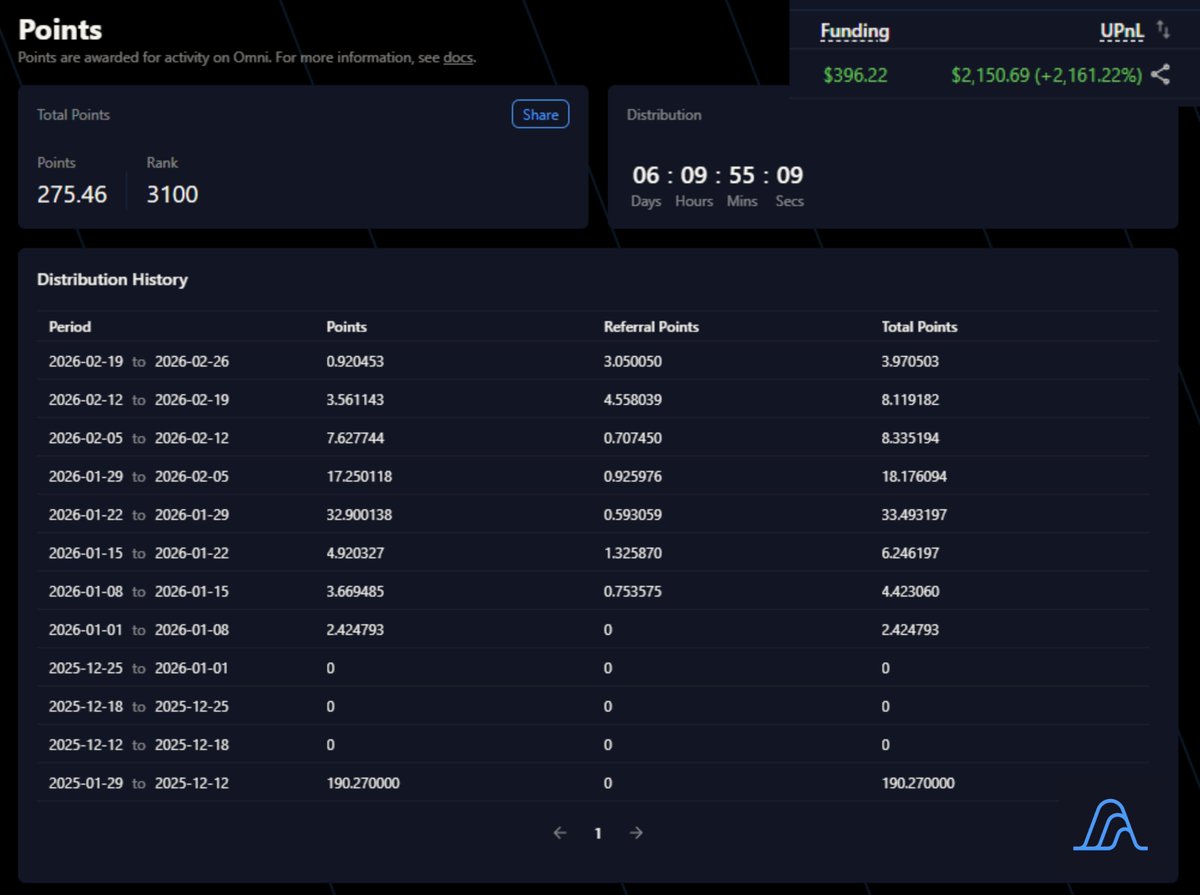
Task: Click referral points value 0.593059
Action: [633, 514]
